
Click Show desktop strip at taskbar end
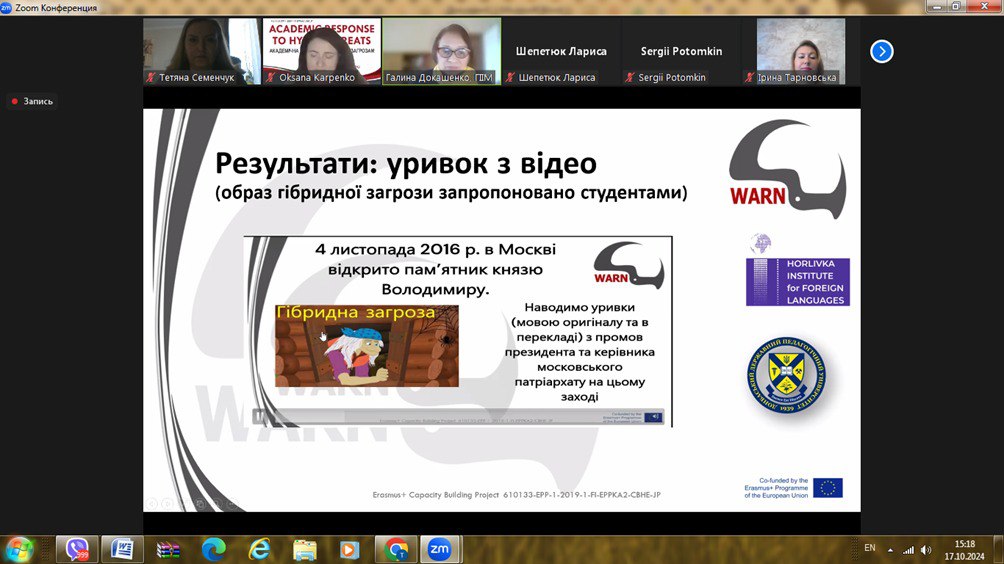click(x=998, y=549)
